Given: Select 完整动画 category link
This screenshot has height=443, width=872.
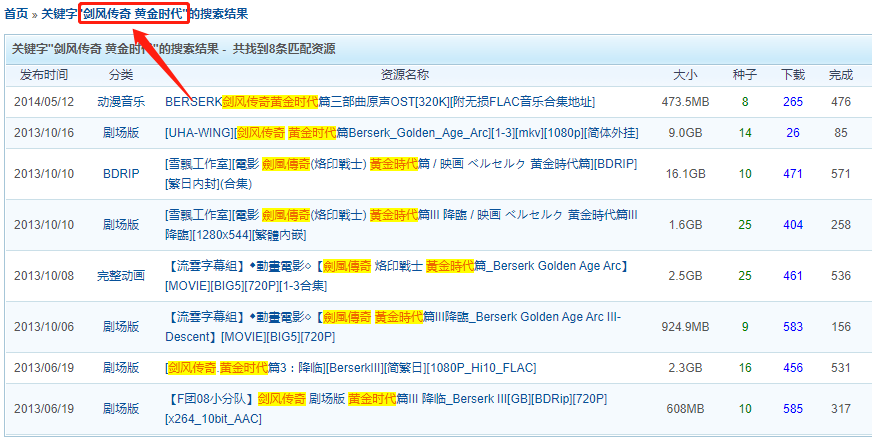Looking at the screenshot, I should click(x=121, y=276).
